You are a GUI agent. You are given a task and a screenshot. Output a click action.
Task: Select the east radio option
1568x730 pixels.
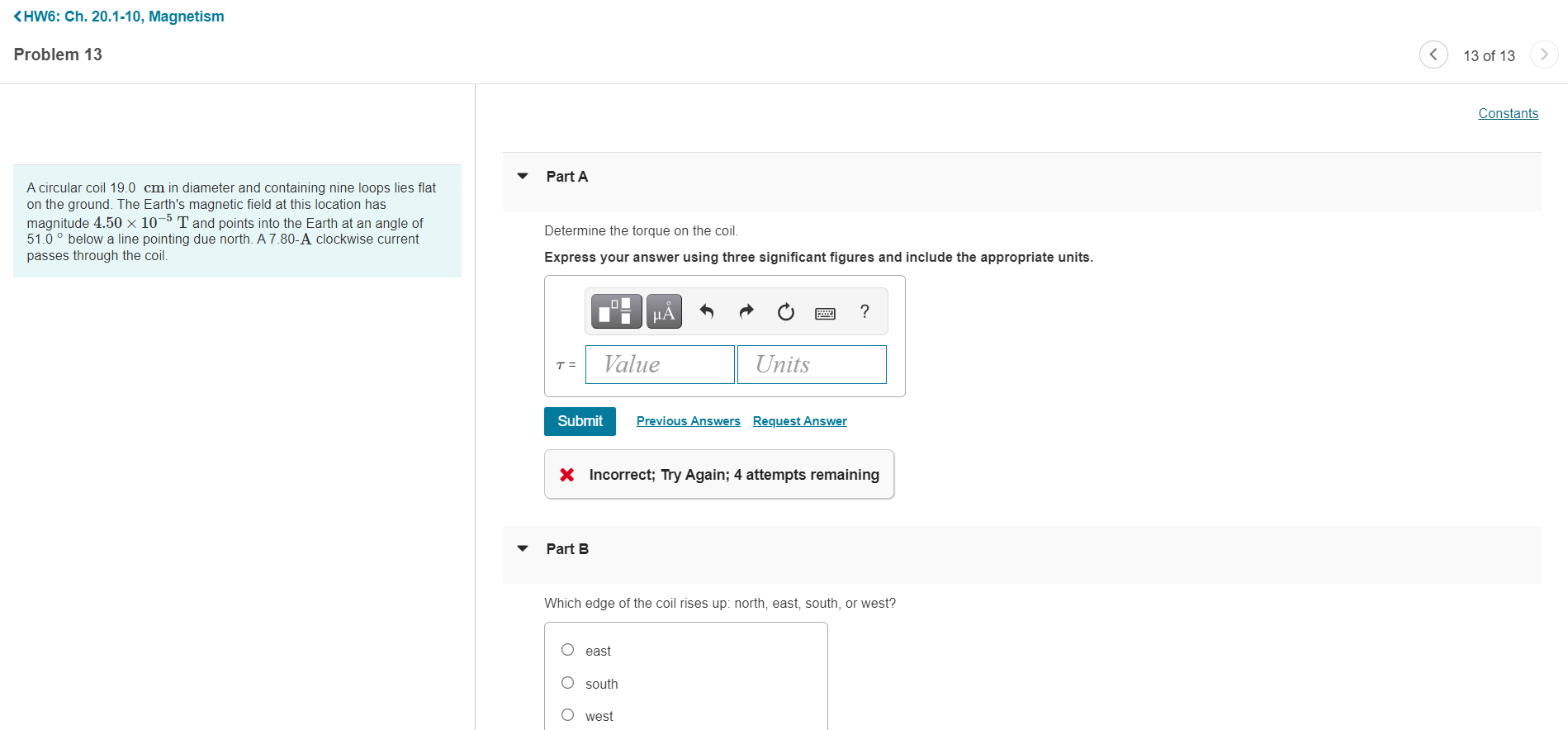(567, 650)
